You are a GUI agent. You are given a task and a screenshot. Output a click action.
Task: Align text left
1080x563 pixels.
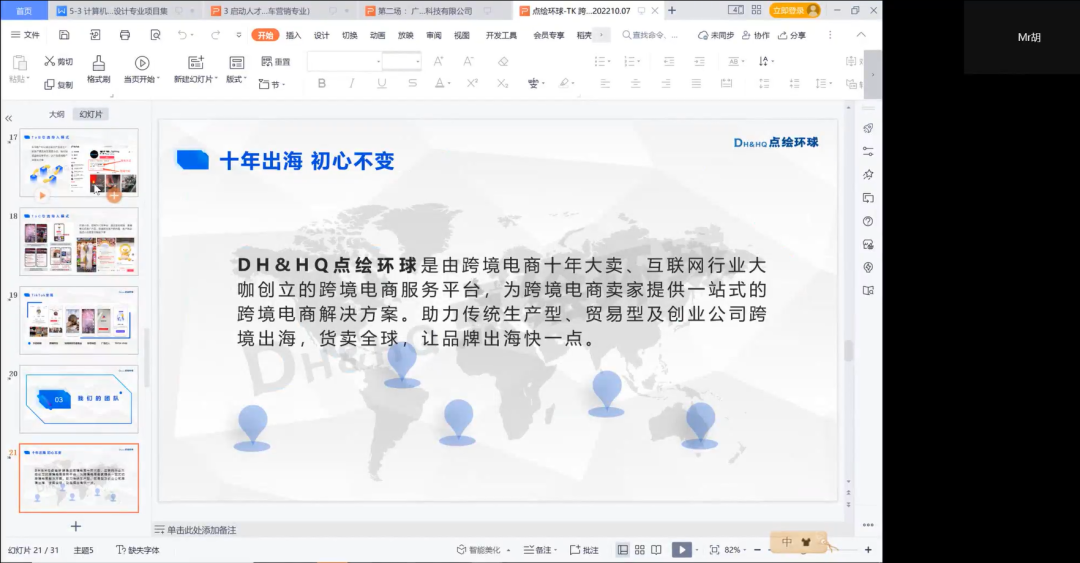[605, 83]
